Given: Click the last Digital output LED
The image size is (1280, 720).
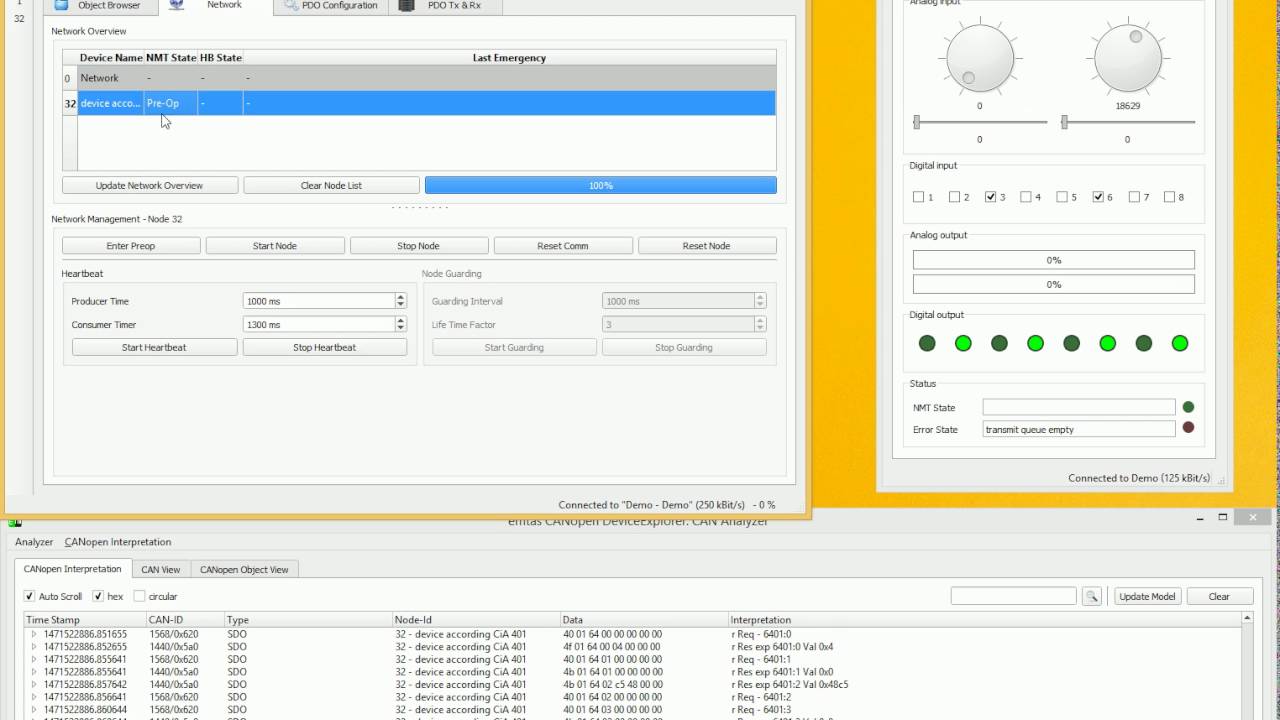Looking at the screenshot, I should point(1180,343).
